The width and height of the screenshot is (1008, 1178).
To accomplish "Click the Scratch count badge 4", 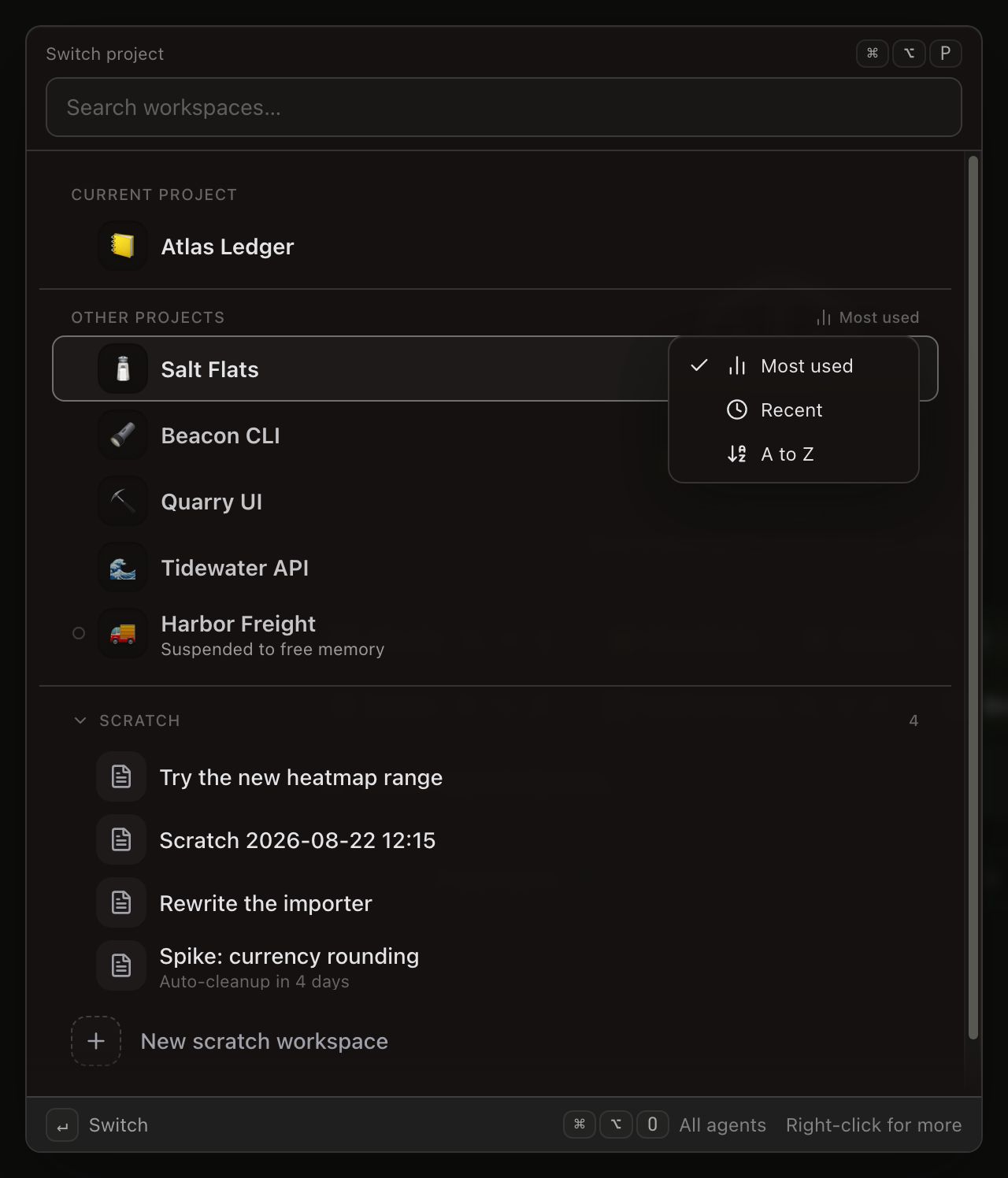I will click(913, 721).
